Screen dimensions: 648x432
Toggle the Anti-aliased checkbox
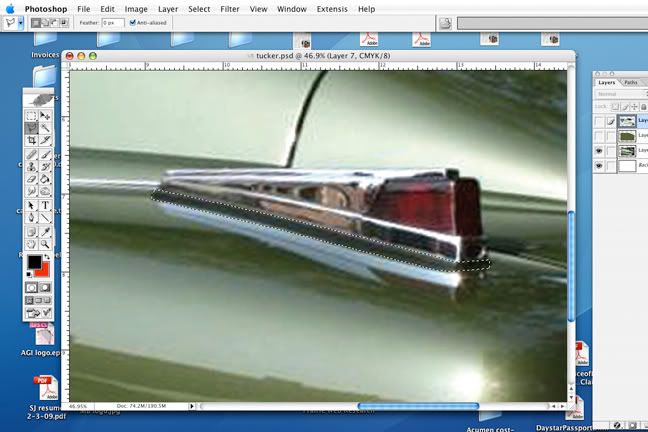133,23
